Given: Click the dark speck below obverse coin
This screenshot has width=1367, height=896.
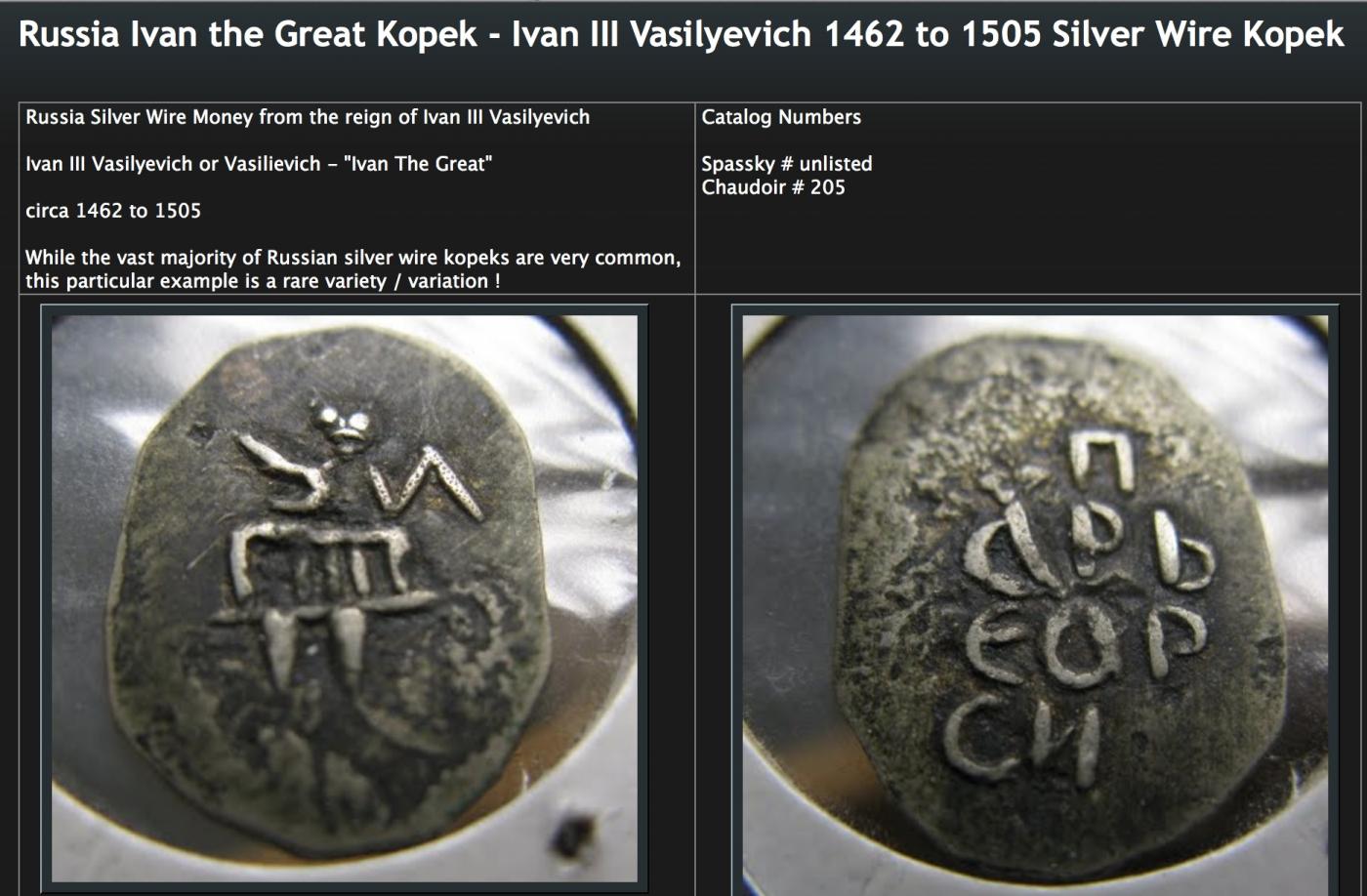Looking at the screenshot, I should [x=573, y=836].
